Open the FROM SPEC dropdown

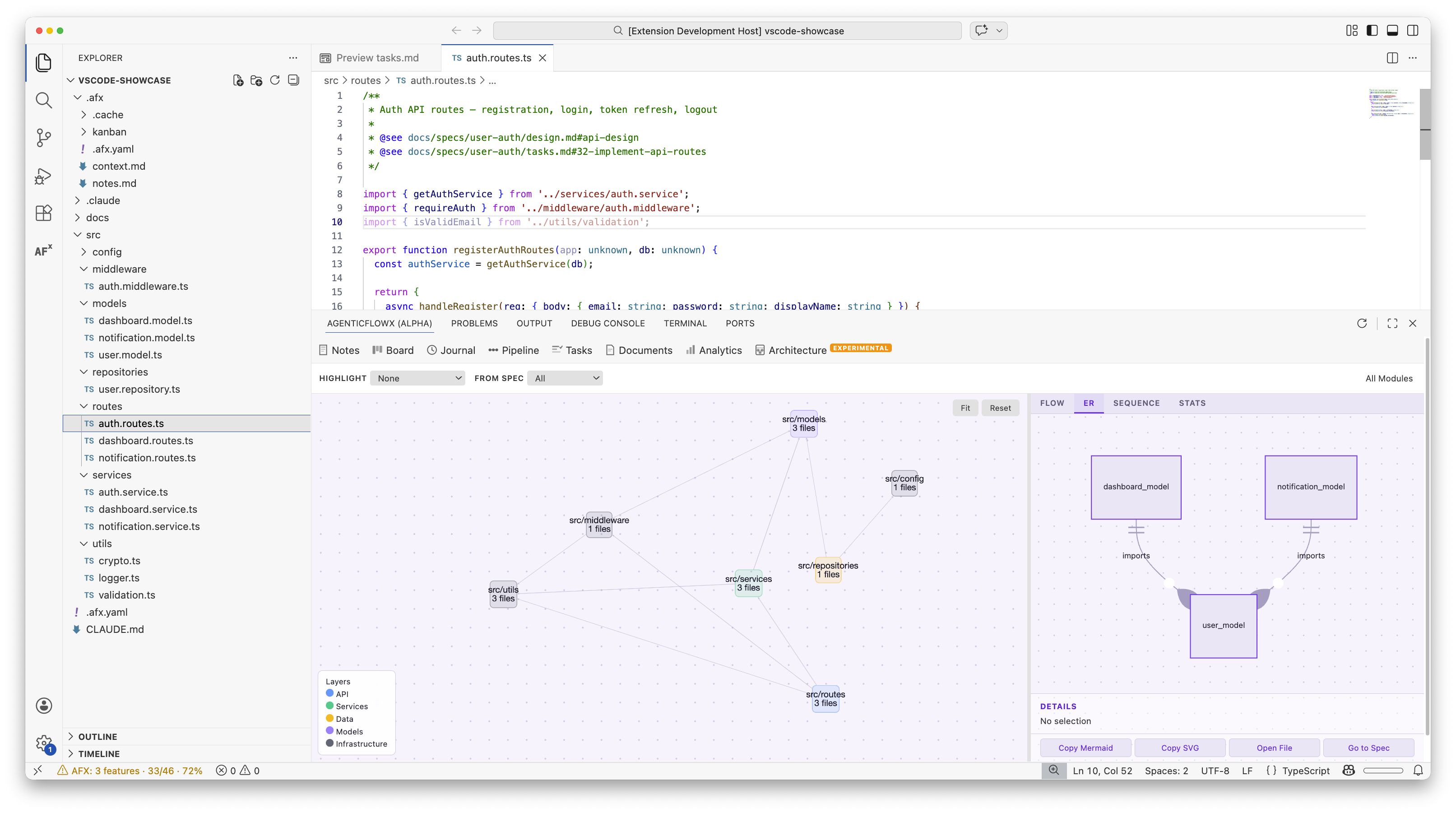tap(565, 378)
